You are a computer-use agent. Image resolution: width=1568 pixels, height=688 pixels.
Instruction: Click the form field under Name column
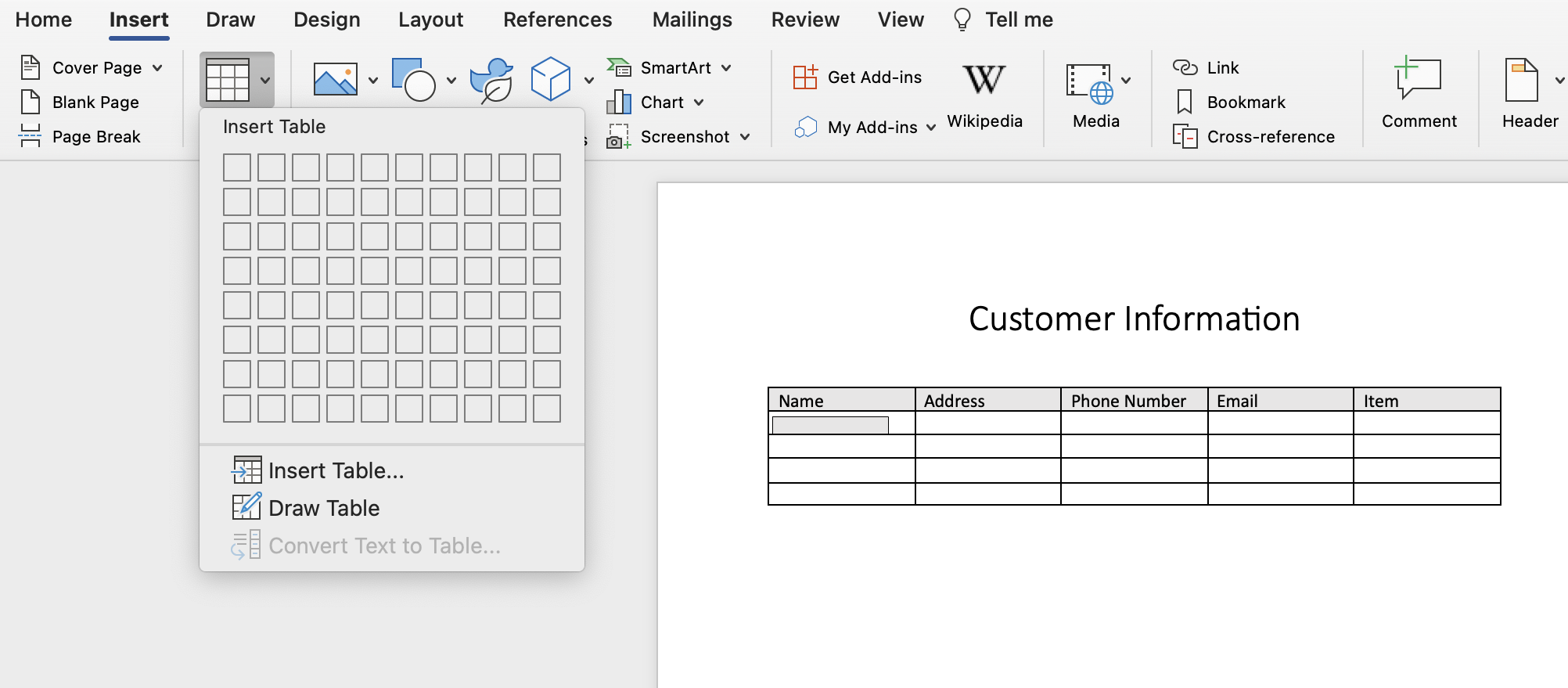[830, 425]
